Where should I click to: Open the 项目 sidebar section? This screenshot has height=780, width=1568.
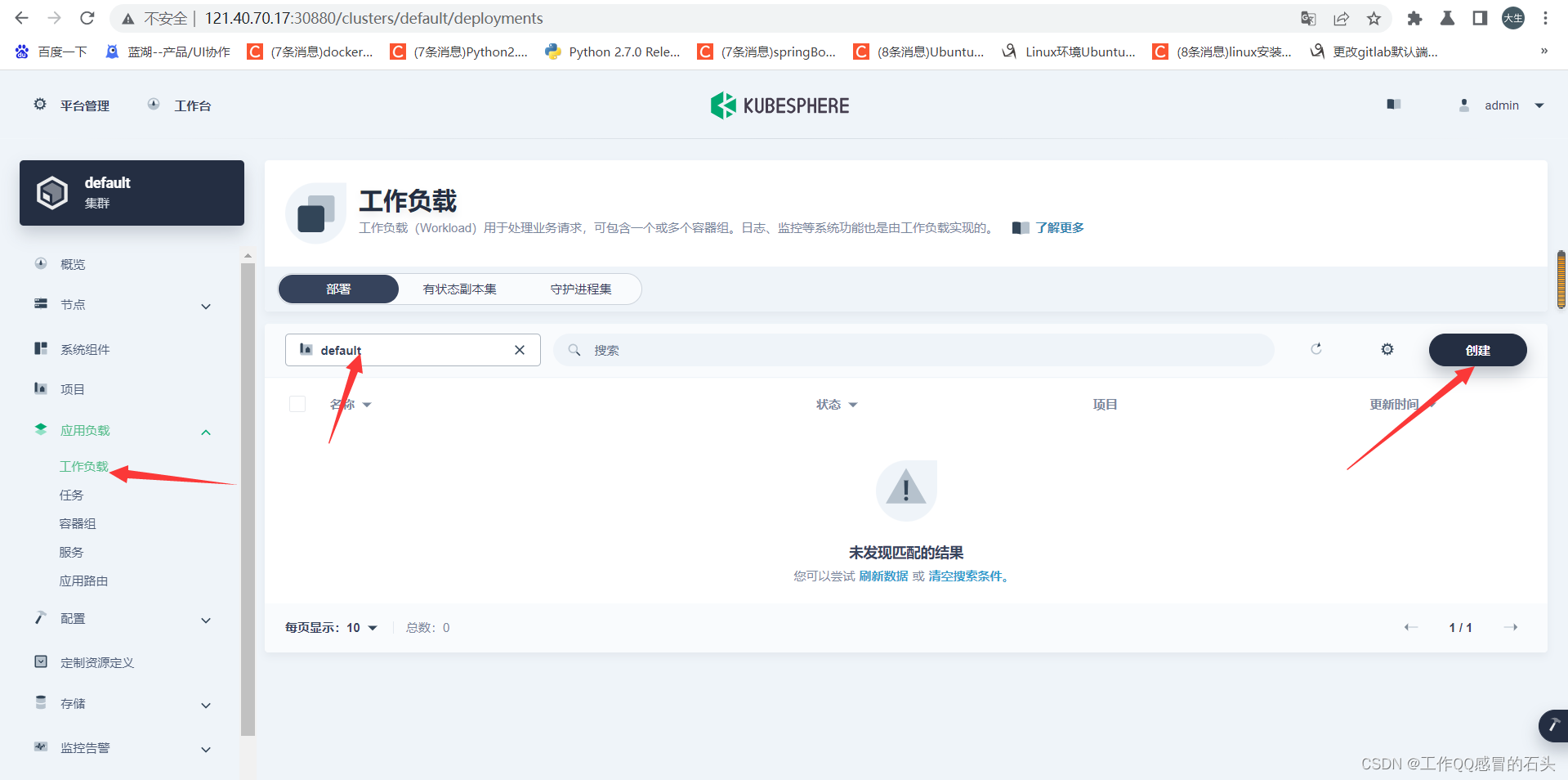point(71,388)
